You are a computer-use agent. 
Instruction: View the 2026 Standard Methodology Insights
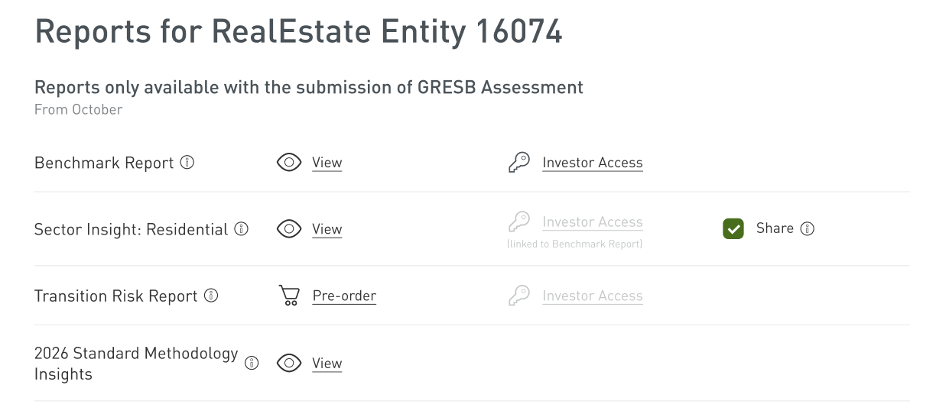327,363
